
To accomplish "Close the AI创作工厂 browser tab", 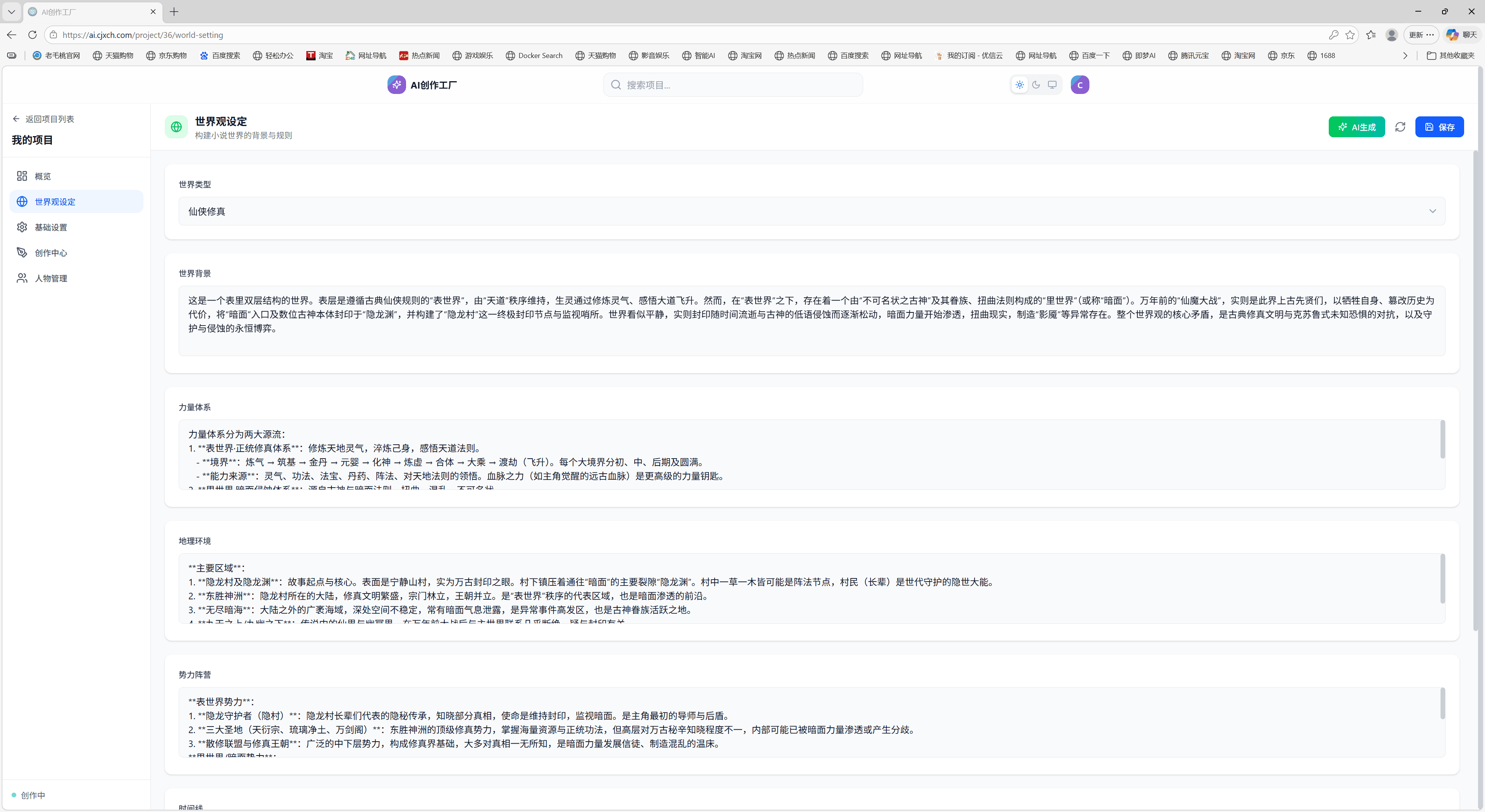I will coord(153,12).
